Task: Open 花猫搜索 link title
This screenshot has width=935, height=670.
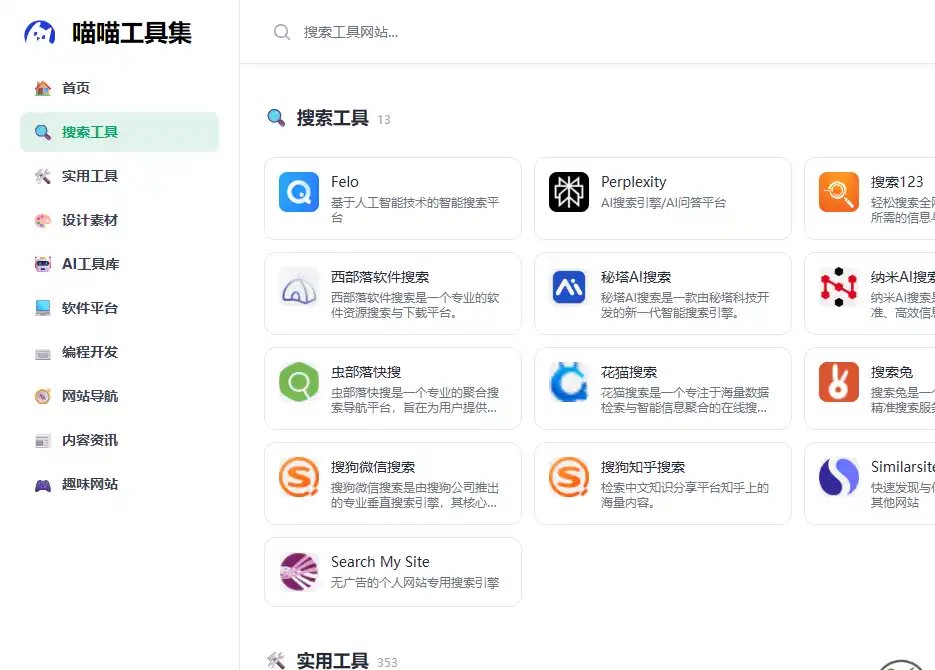Action: coord(629,373)
